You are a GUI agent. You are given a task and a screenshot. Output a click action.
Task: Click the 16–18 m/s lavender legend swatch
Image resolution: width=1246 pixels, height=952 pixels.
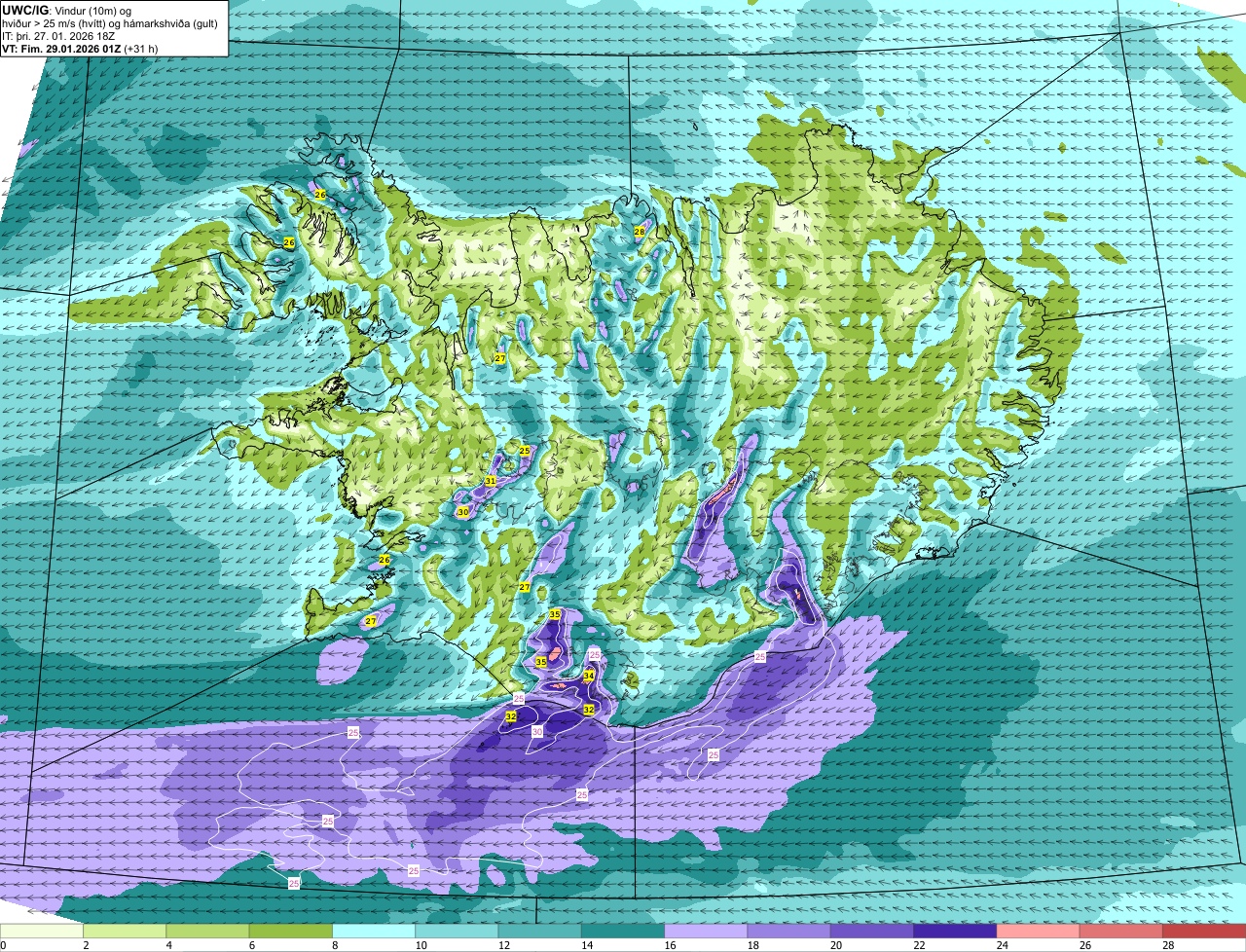(x=706, y=931)
